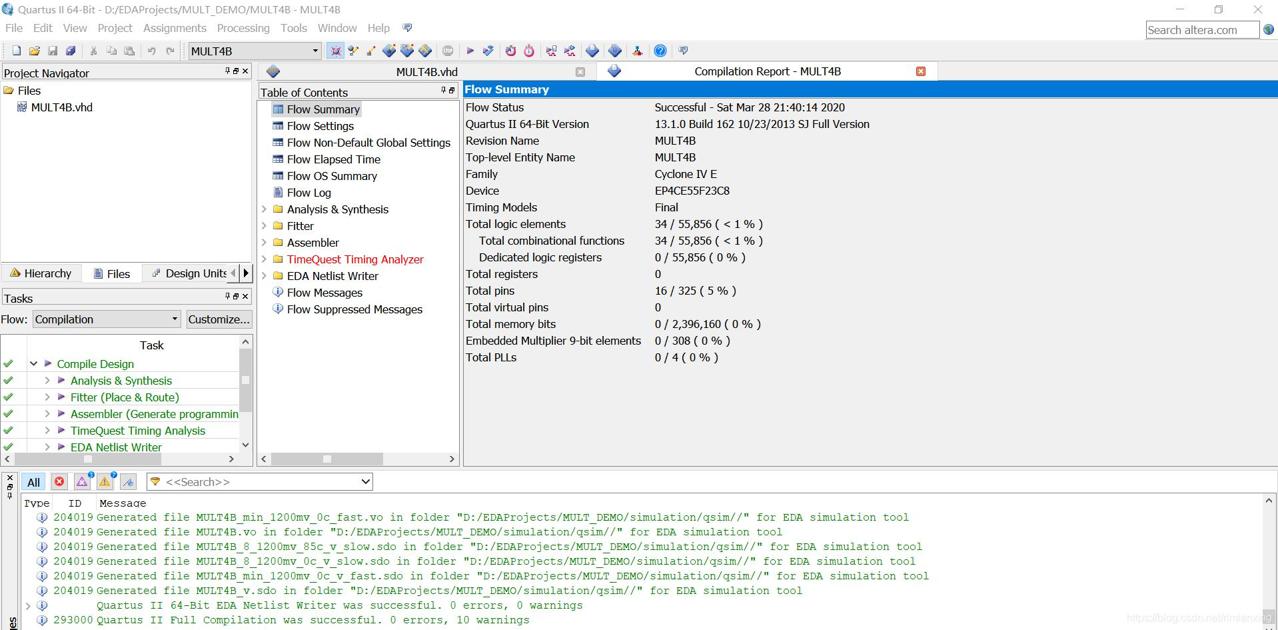This screenshot has height=630, width=1278.
Task: Select MULT4B.vhd in Project Navigator files
Action: [x=61, y=108]
